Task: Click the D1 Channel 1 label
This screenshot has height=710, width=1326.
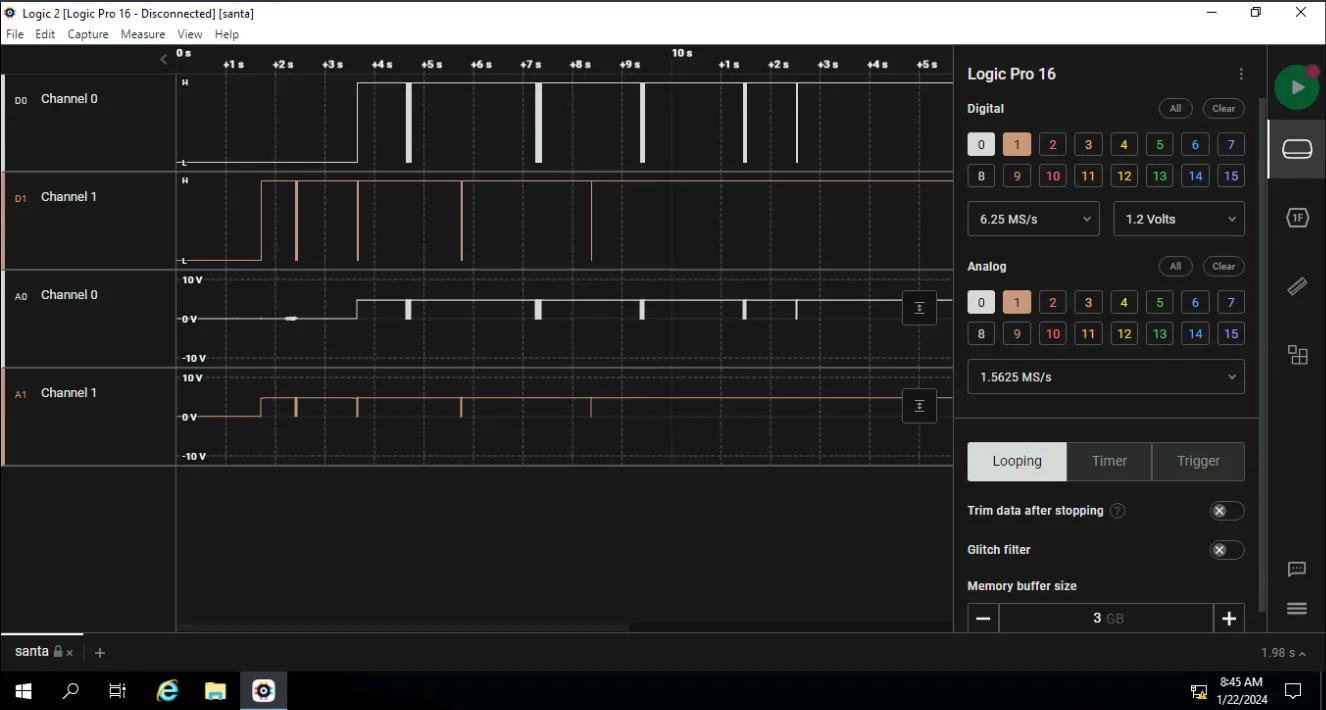Action: click(69, 197)
